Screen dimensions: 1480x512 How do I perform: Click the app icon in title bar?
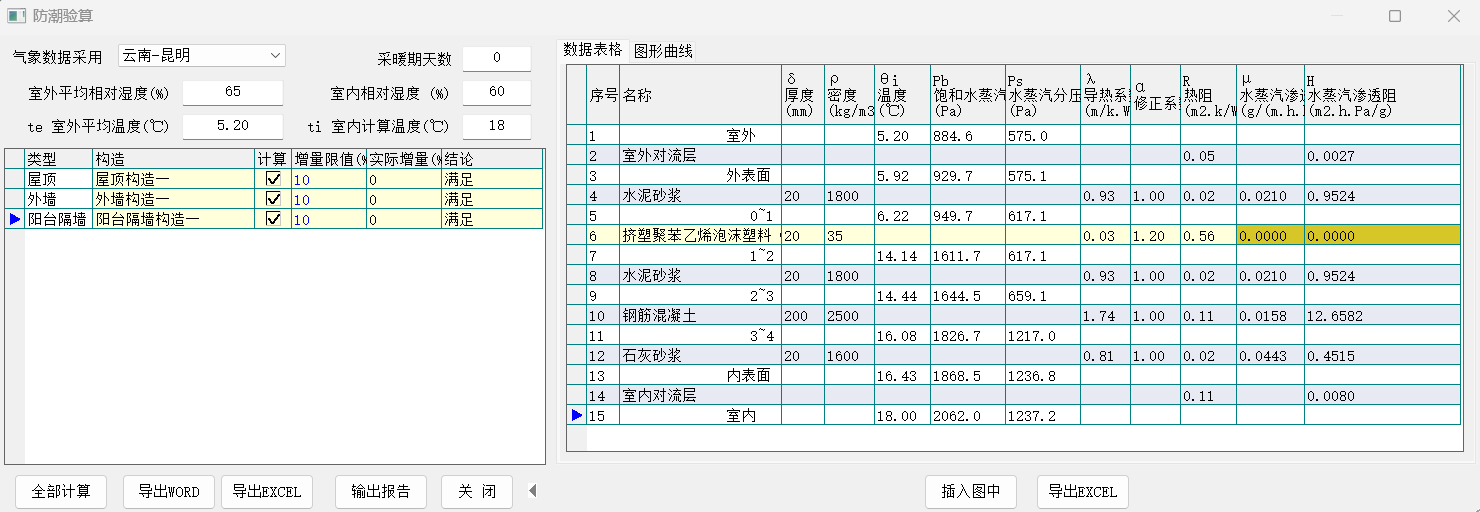point(16,16)
